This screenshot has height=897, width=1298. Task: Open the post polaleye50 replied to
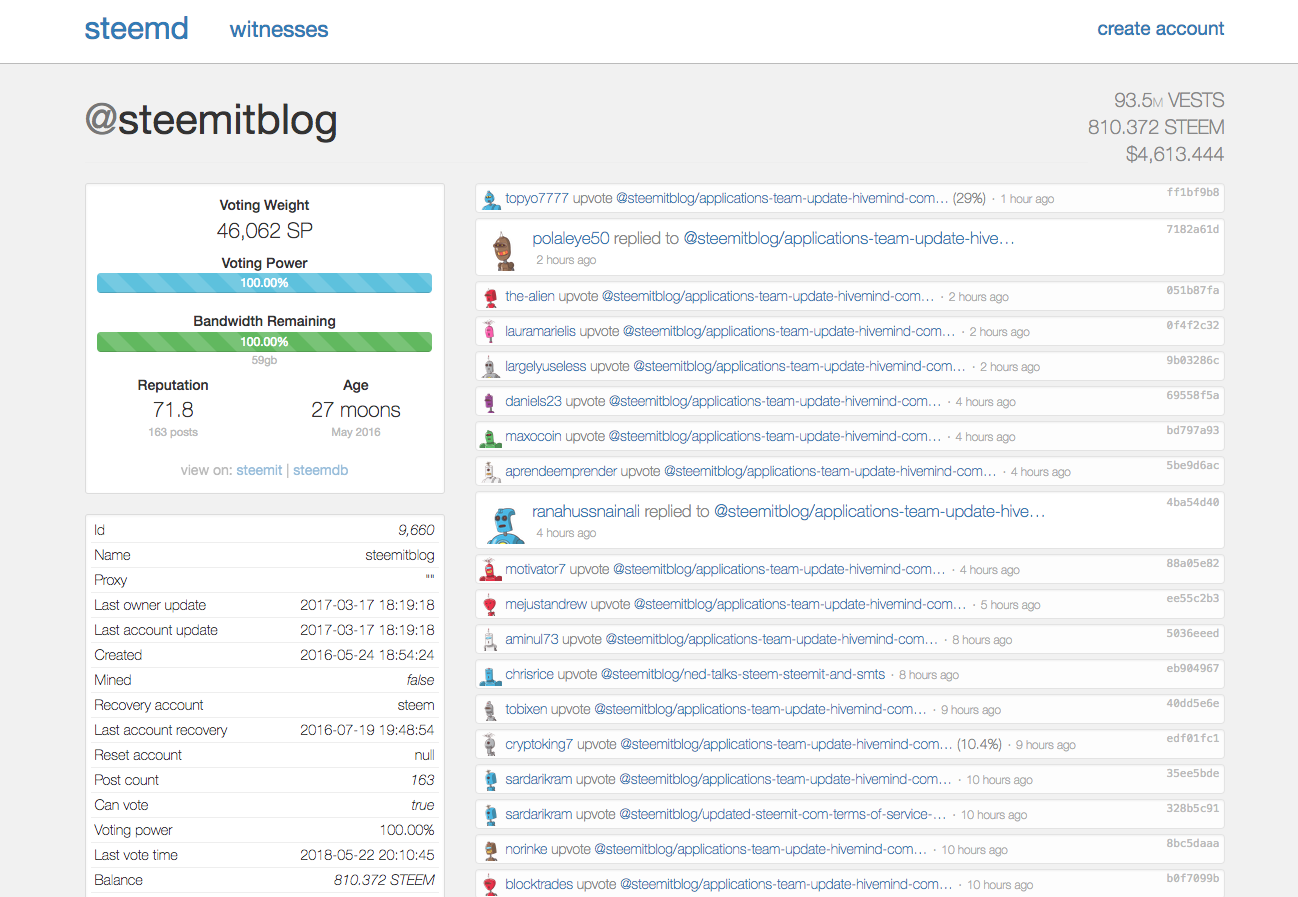click(x=849, y=239)
